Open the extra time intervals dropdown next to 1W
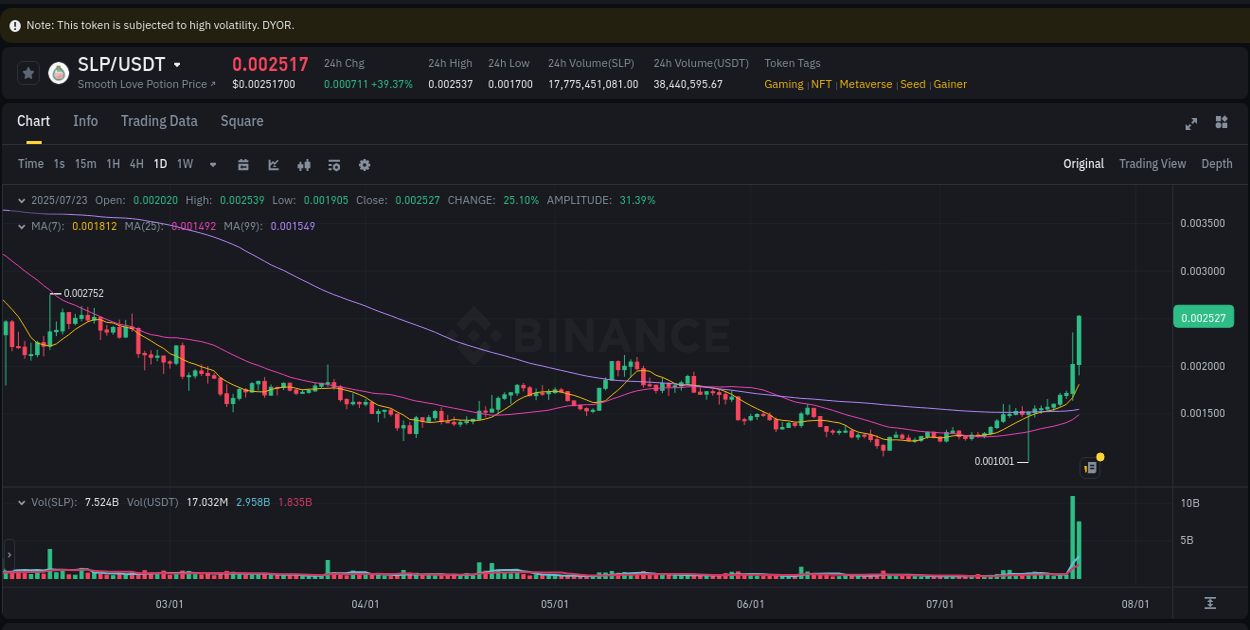Screen dimensions: 1250x630 pos(211,164)
